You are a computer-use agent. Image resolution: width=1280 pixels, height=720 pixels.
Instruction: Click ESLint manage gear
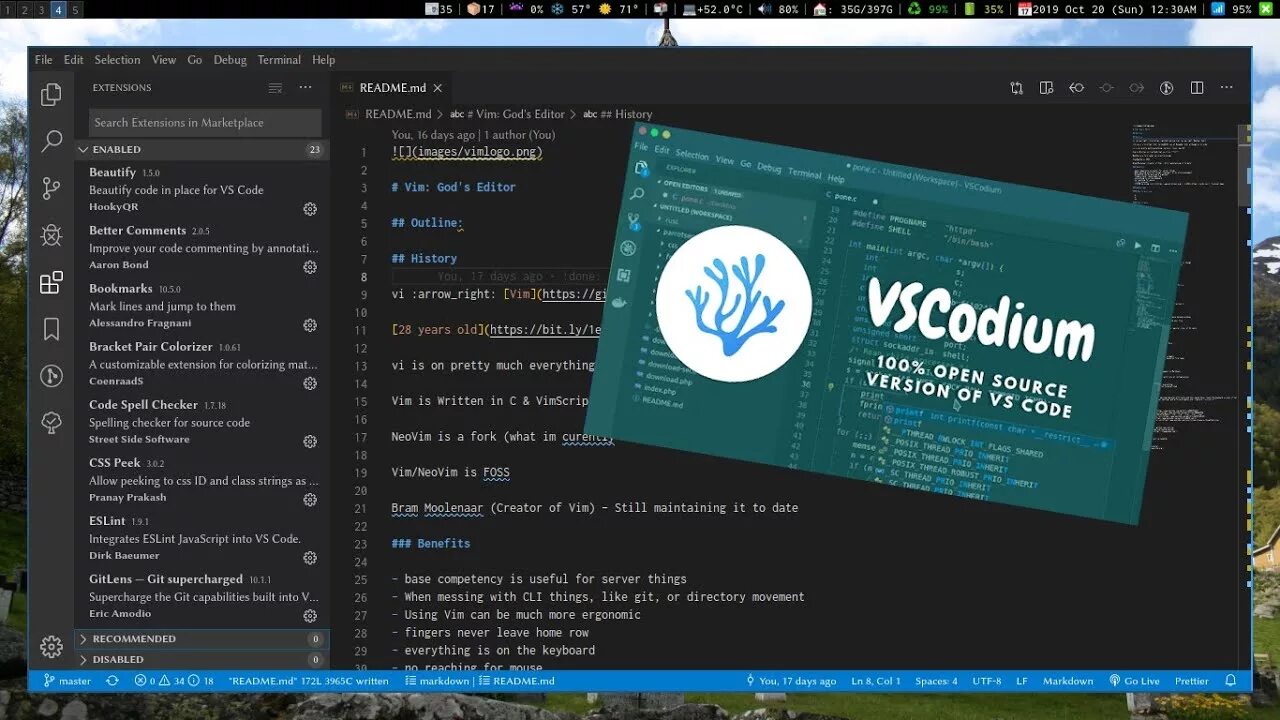tap(310, 557)
